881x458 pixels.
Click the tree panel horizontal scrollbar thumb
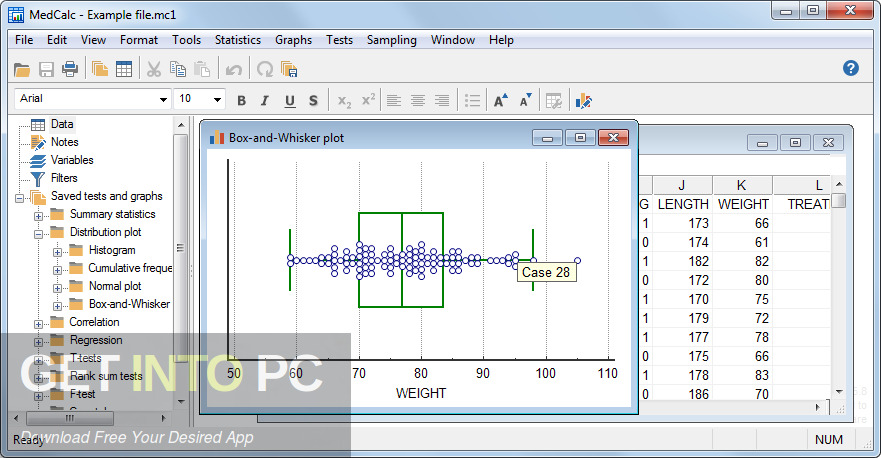click(x=70, y=418)
